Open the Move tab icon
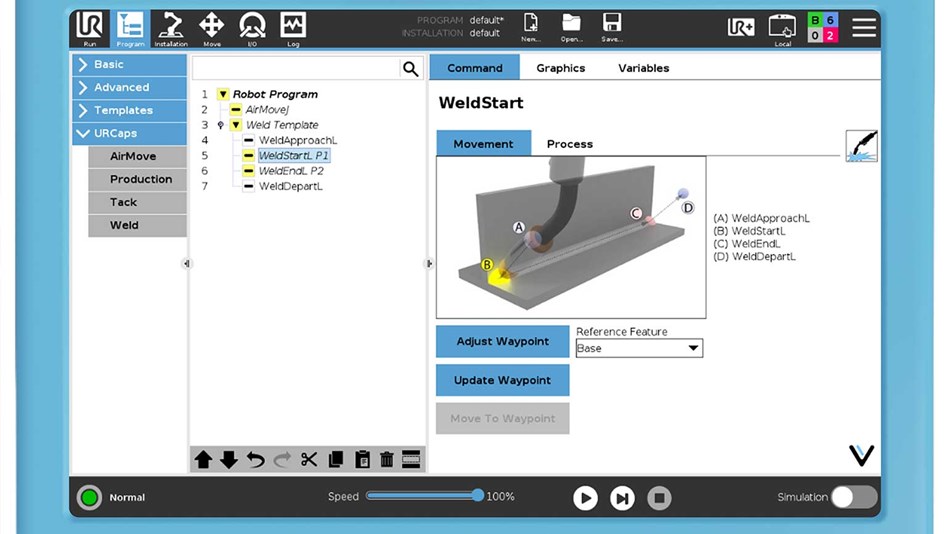Screen dimensions: 950x534 211,28
